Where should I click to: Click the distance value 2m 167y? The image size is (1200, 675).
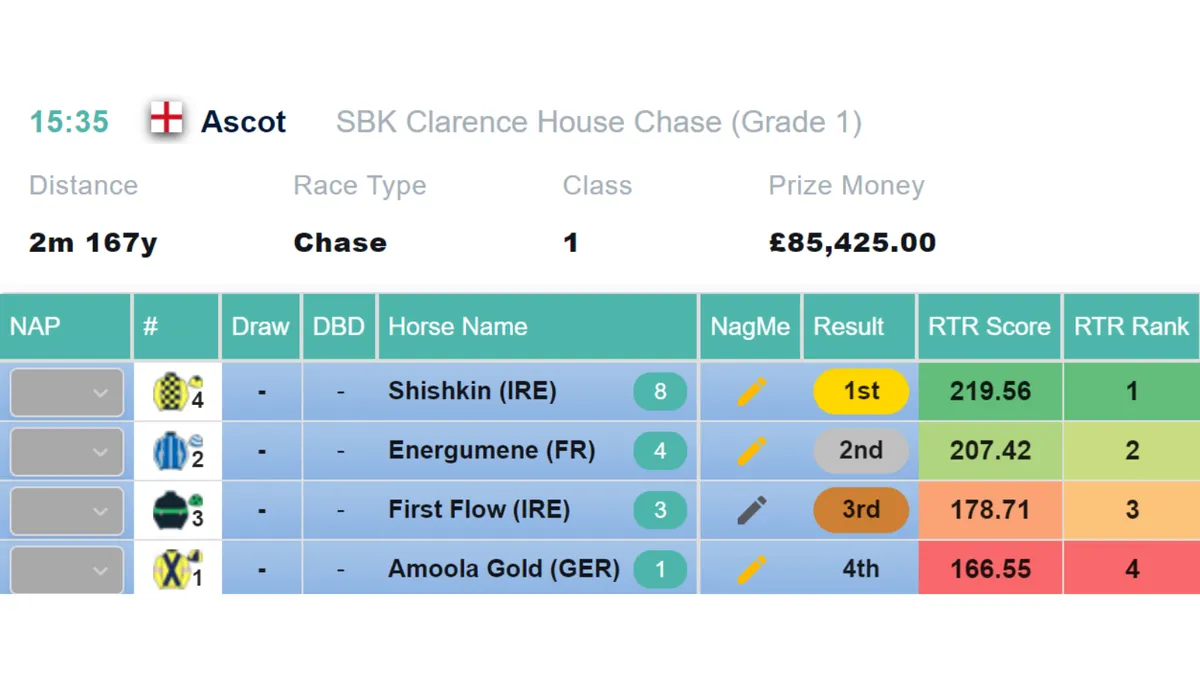pyautogui.click(x=93, y=243)
